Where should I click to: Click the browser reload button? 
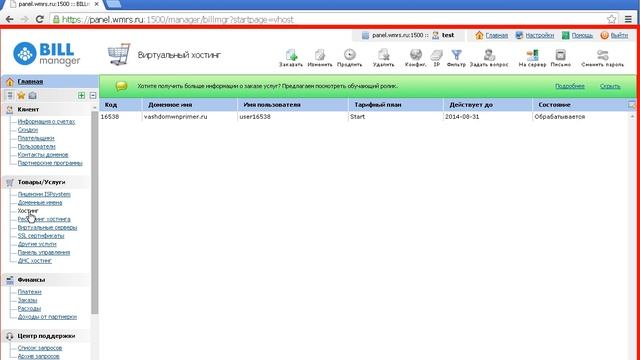[40, 19]
